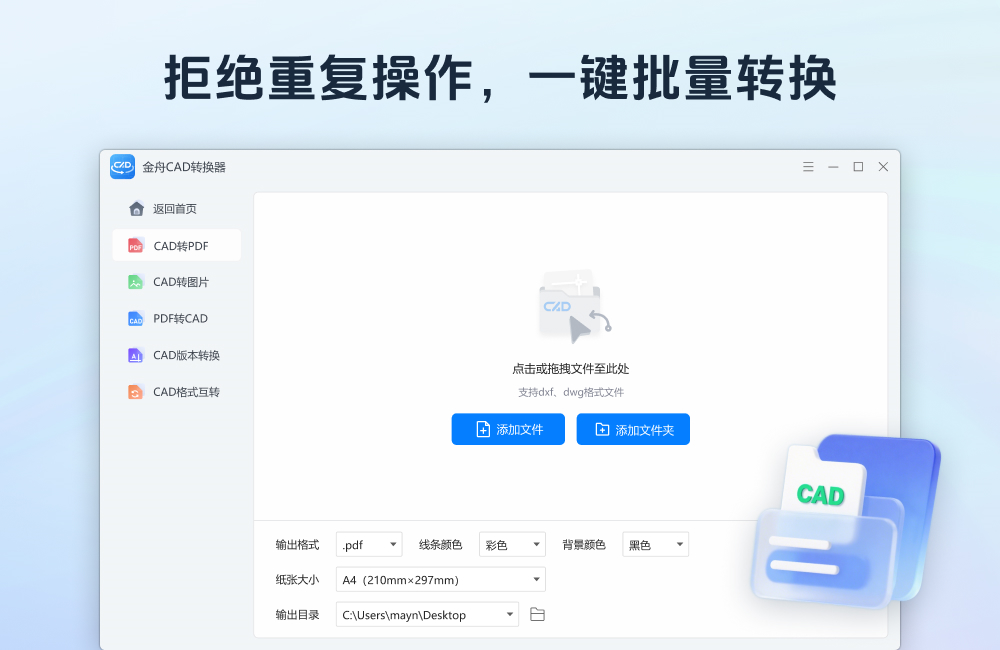Go to the PDF转CAD section
This screenshot has width=1000, height=650.
[x=180, y=319]
